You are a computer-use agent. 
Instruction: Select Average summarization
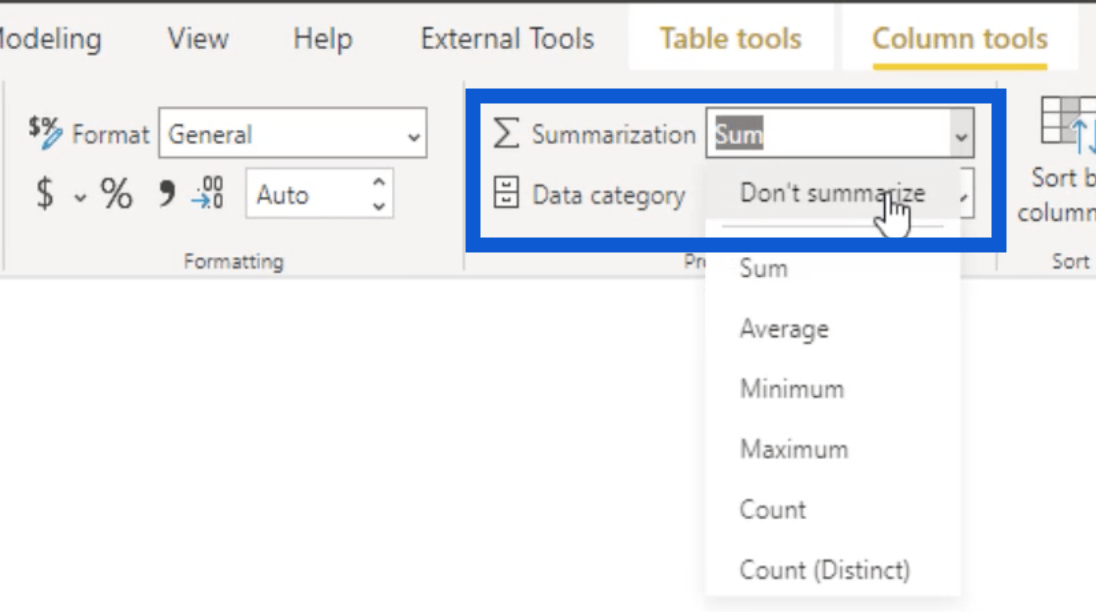[832, 328]
